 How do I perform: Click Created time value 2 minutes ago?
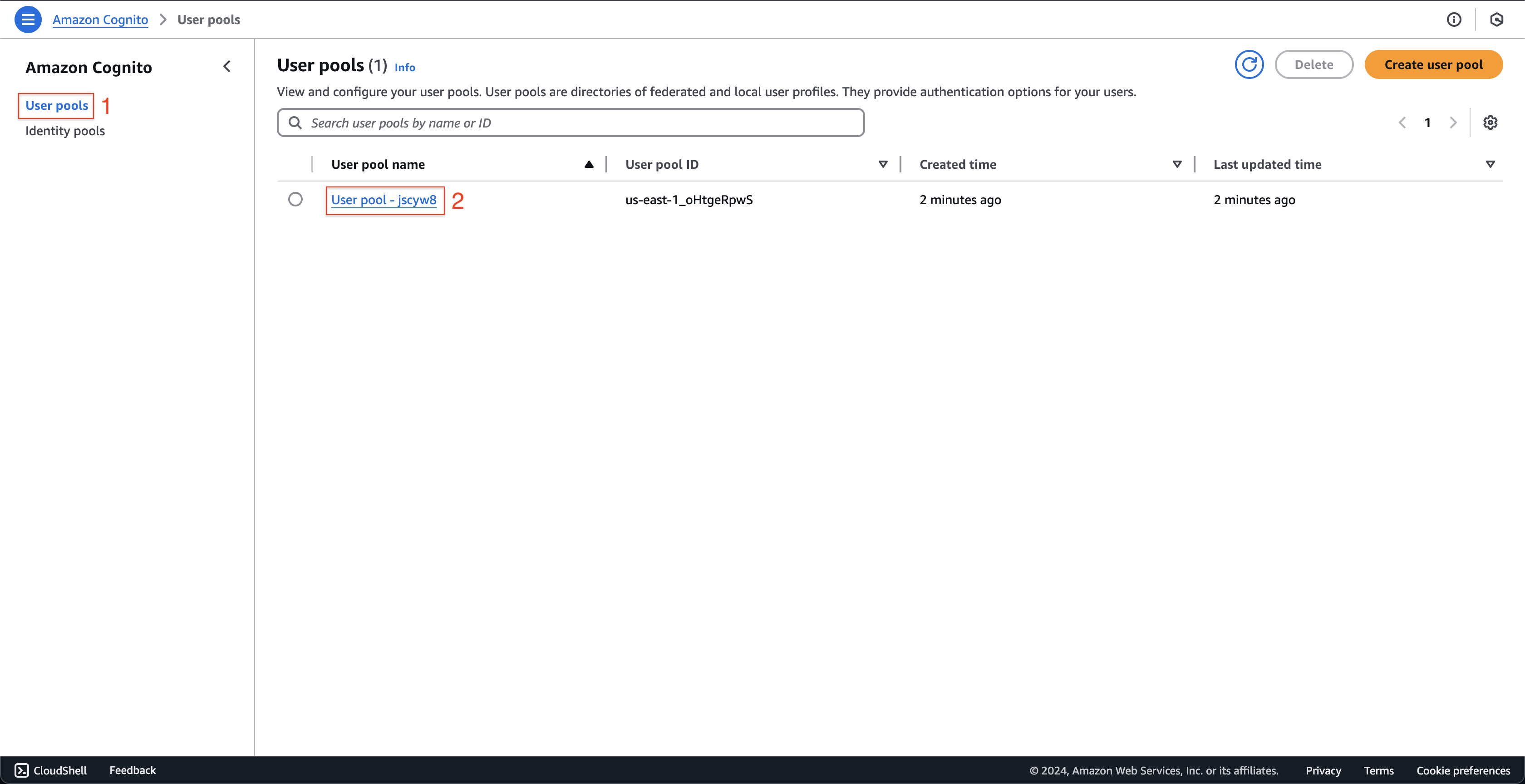click(960, 200)
